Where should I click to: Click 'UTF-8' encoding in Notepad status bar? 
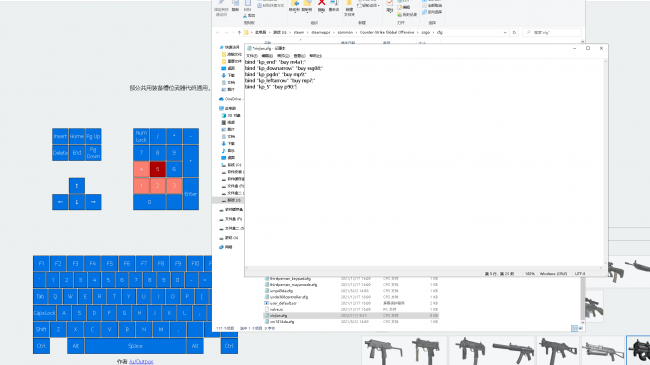580,274
